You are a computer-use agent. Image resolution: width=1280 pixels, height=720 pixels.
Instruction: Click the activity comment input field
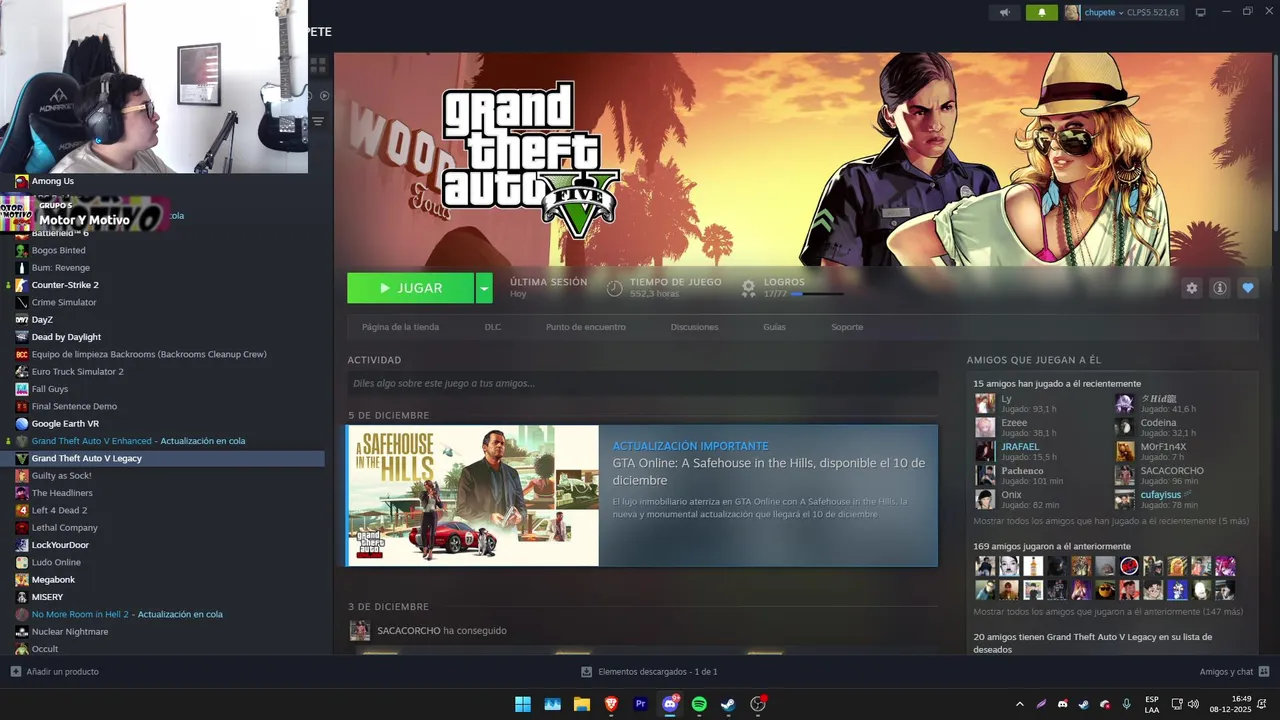642,383
